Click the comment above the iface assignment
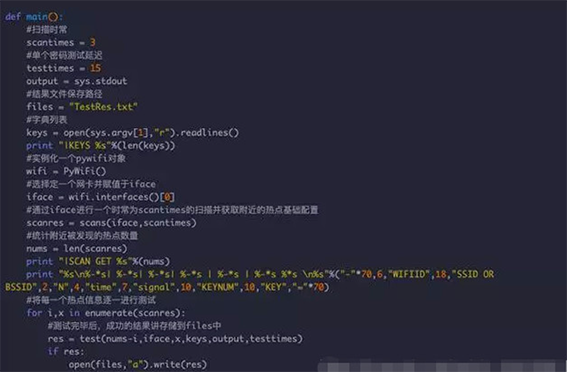The width and height of the screenshot is (567, 372). pos(91,184)
